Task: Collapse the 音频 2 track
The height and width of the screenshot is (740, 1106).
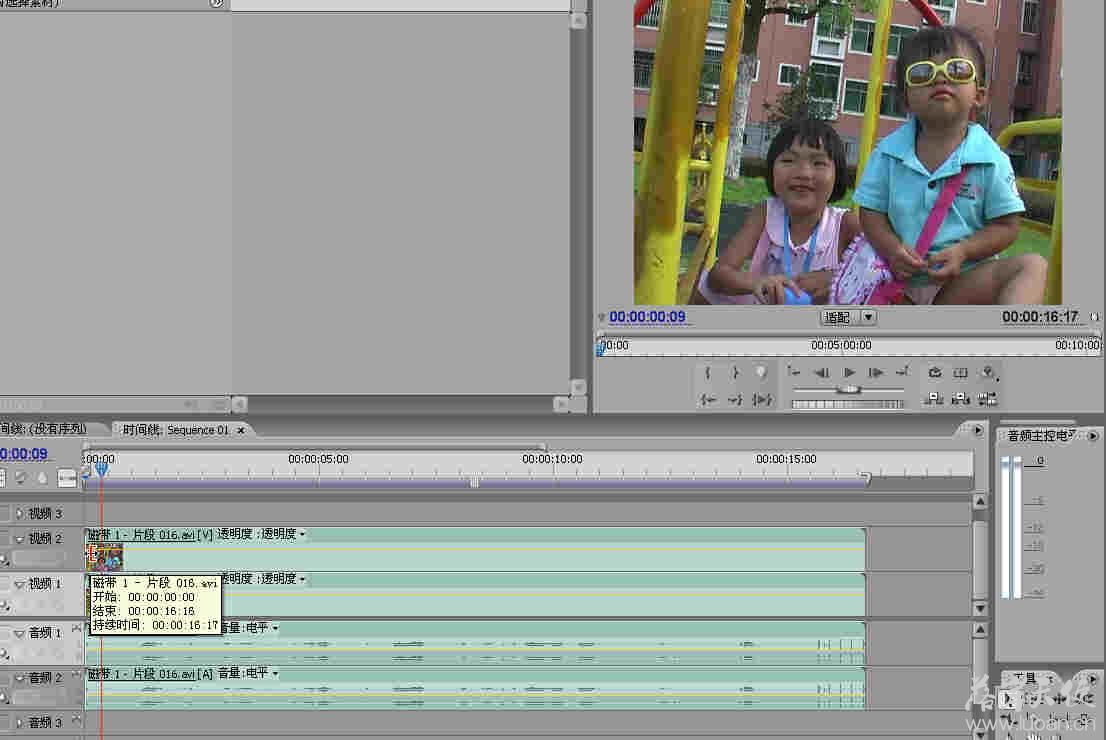Action: [19, 678]
